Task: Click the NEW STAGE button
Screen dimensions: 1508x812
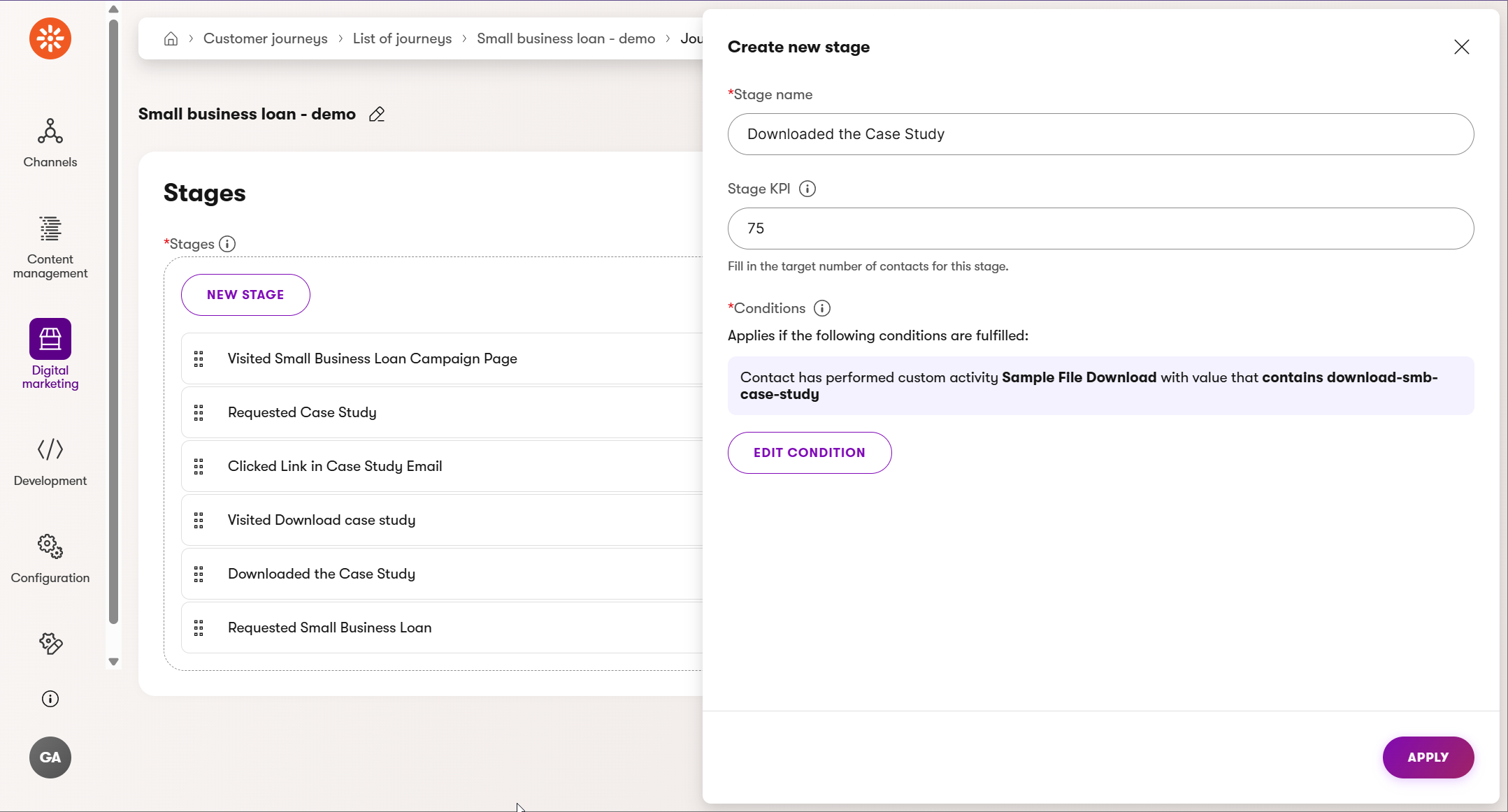Action: pyautogui.click(x=245, y=295)
